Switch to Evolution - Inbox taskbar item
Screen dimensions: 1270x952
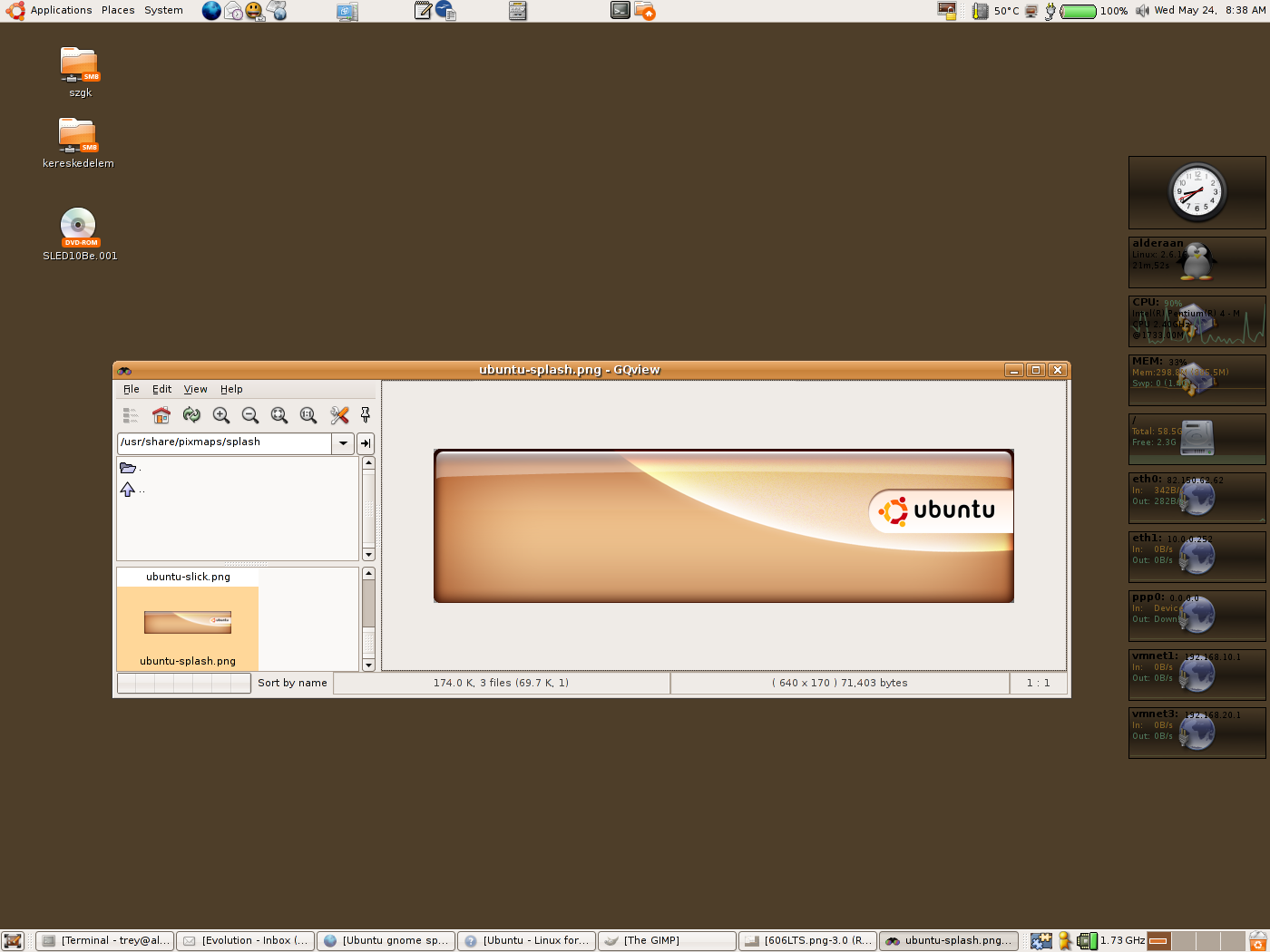point(246,941)
